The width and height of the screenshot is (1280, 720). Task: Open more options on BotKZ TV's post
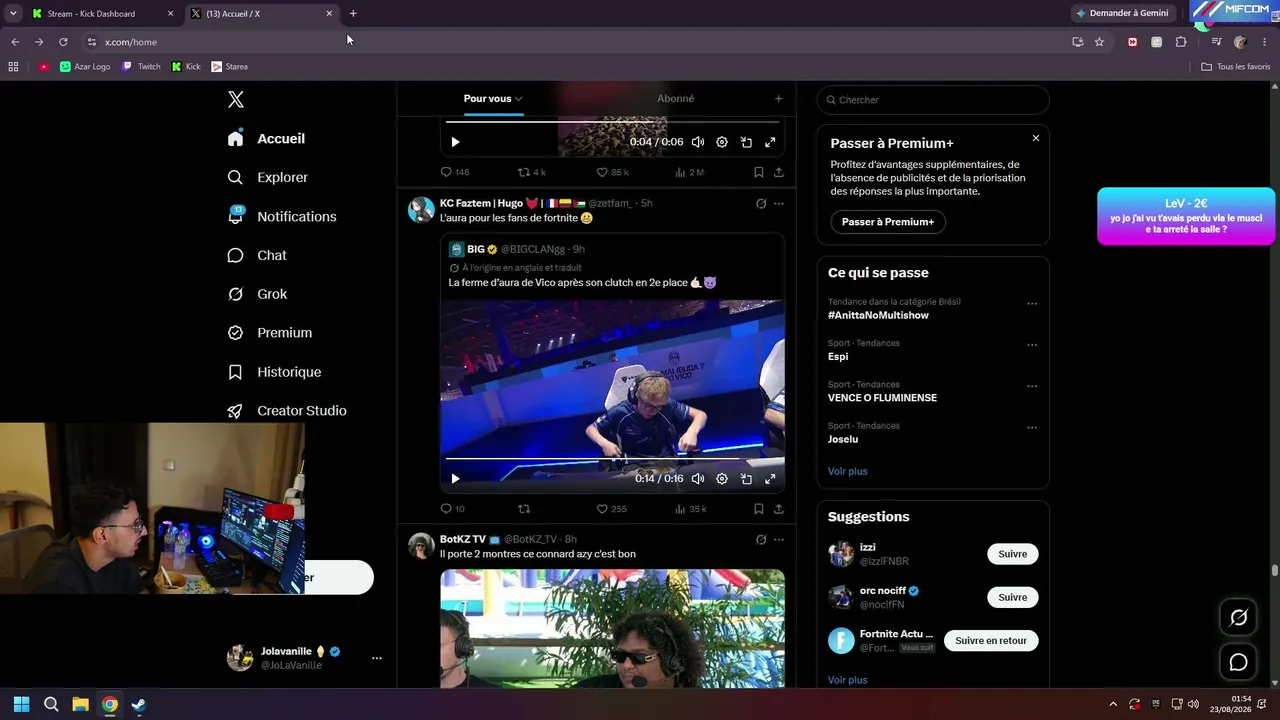tap(779, 539)
